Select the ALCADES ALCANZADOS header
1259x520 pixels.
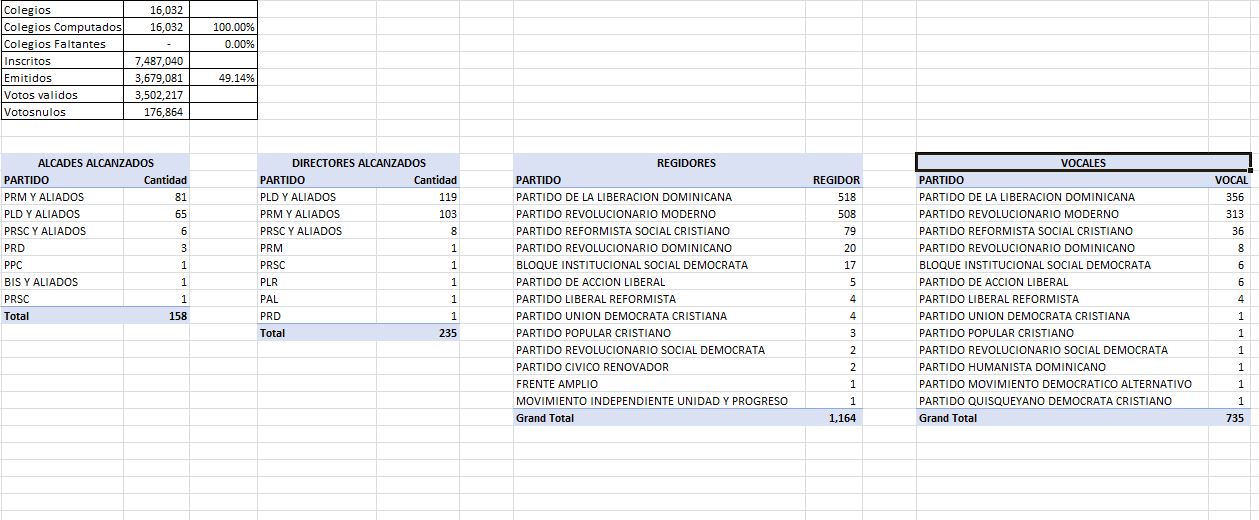click(x=95, y=162)
